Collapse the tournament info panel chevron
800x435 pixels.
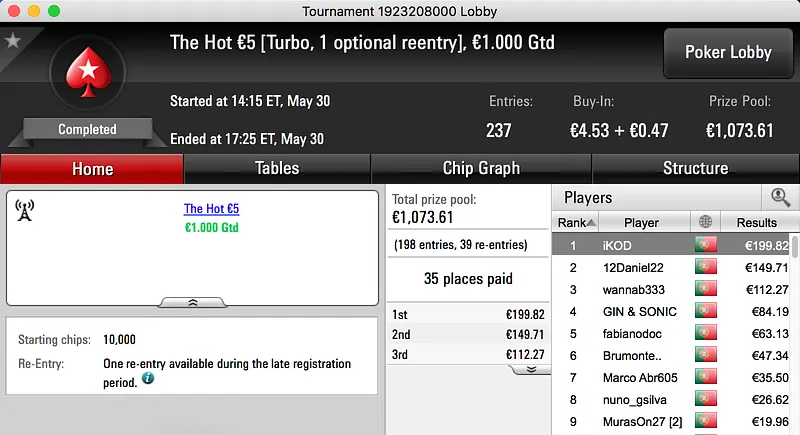(193, 301)
